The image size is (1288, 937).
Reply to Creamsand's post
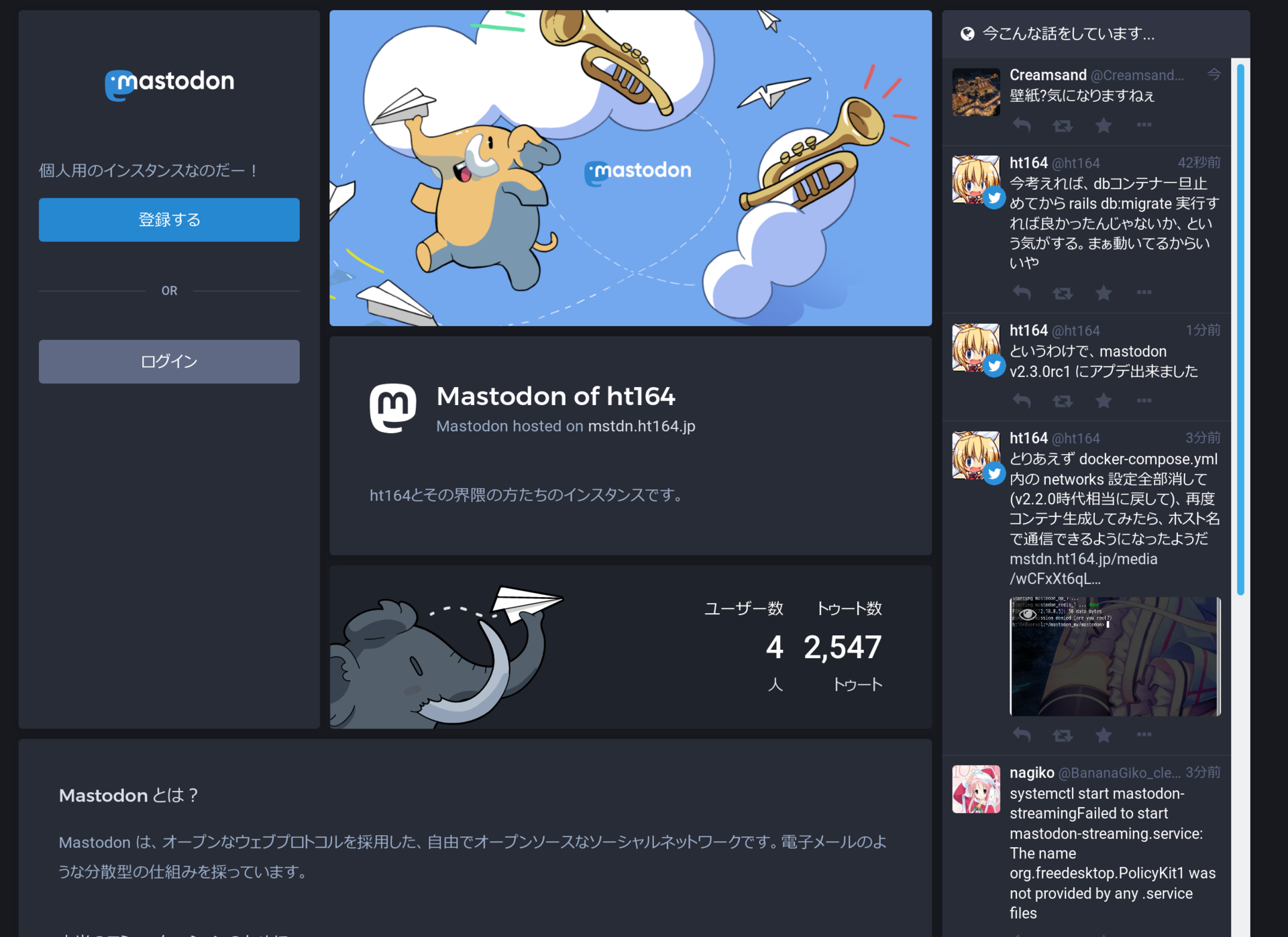[1022, 125]
